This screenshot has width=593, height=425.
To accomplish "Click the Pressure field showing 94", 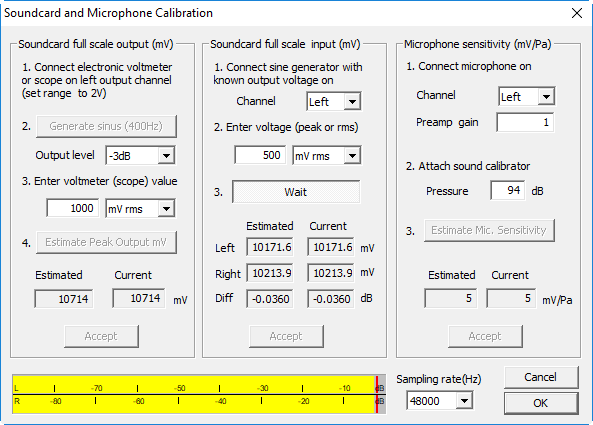I will (x=508, y=190).
